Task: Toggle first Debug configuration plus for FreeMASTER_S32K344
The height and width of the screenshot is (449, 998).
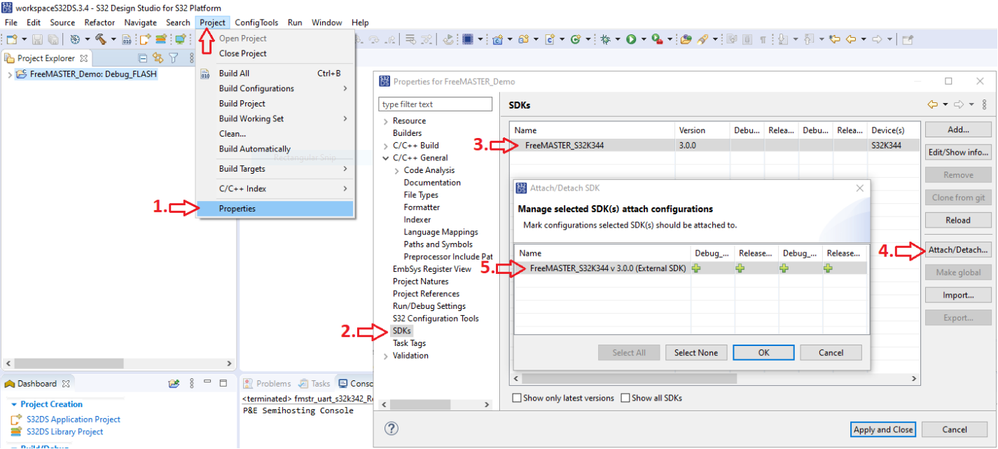Action: tap(697, 268)
